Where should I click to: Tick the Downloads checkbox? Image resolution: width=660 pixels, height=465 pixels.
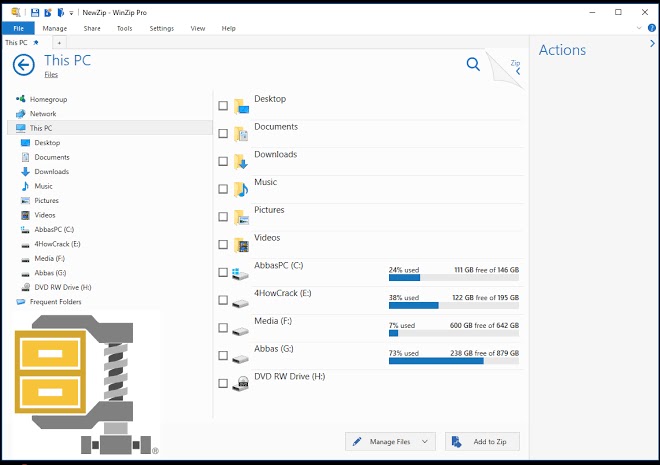pyautogui.click(x=223, y=161)
